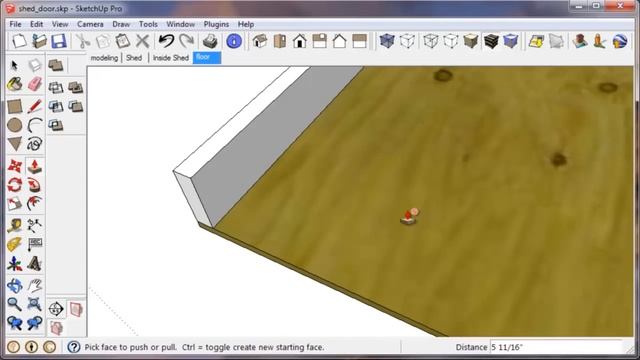
Task: Click the Undo arrow
Action: (166, 41)
